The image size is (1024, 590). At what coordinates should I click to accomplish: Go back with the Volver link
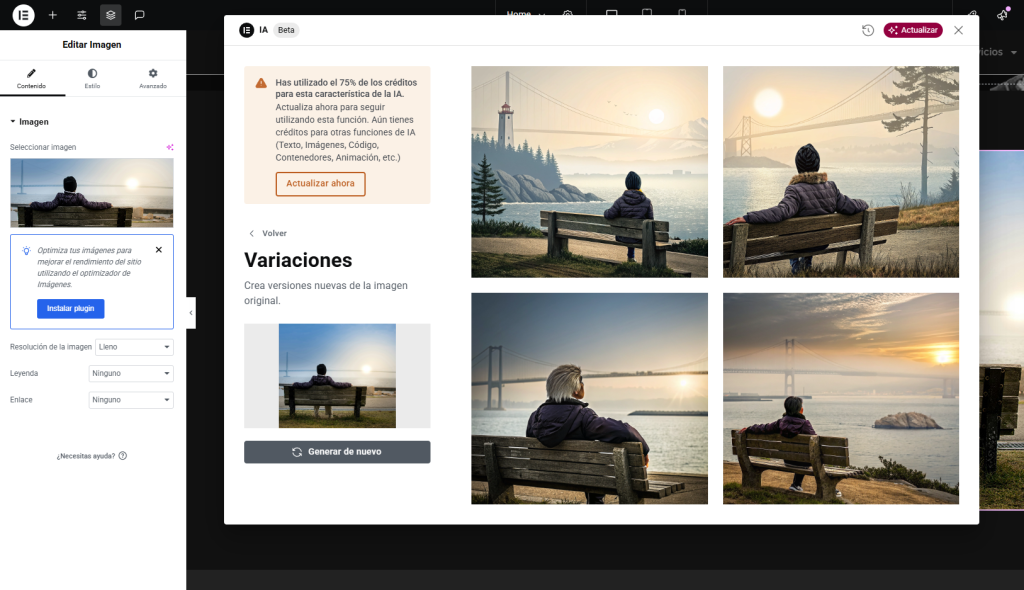point(267,233)
